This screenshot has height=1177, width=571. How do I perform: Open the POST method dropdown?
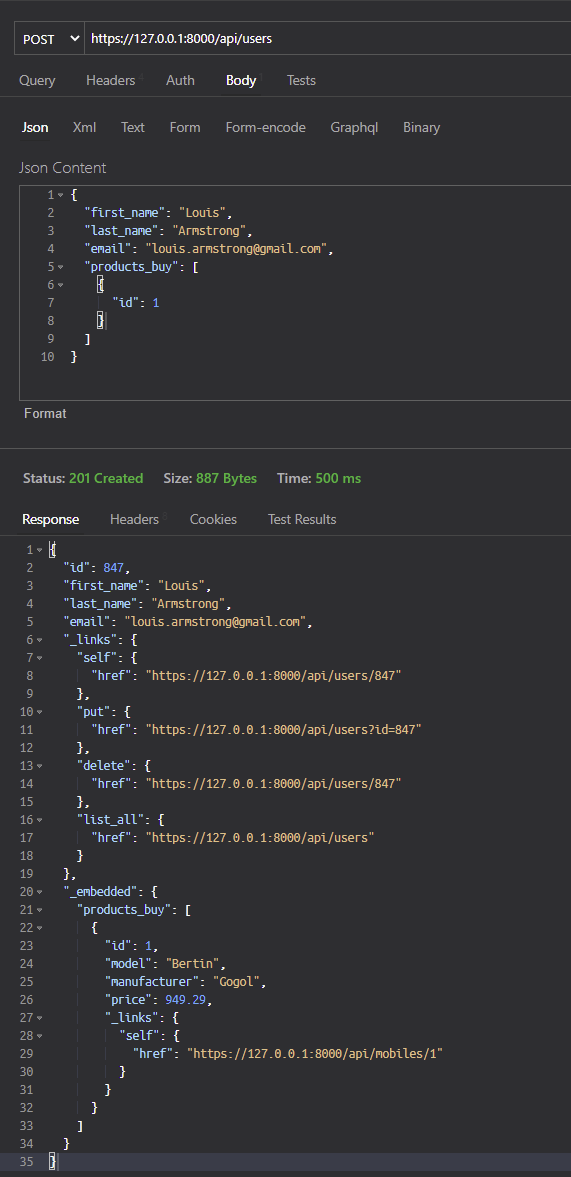point(49,38)
